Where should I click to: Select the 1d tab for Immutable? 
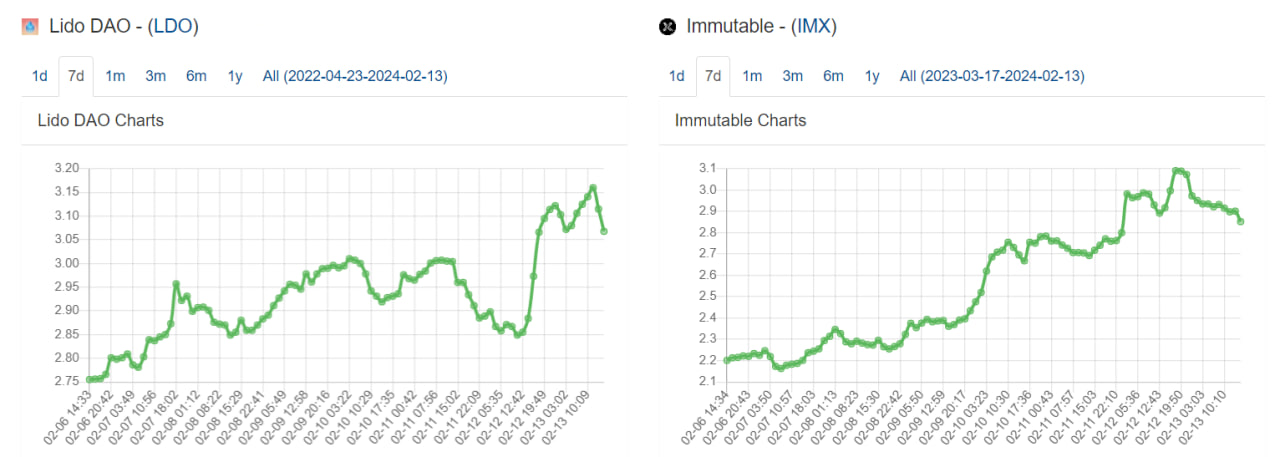click(x=677, y=76)
